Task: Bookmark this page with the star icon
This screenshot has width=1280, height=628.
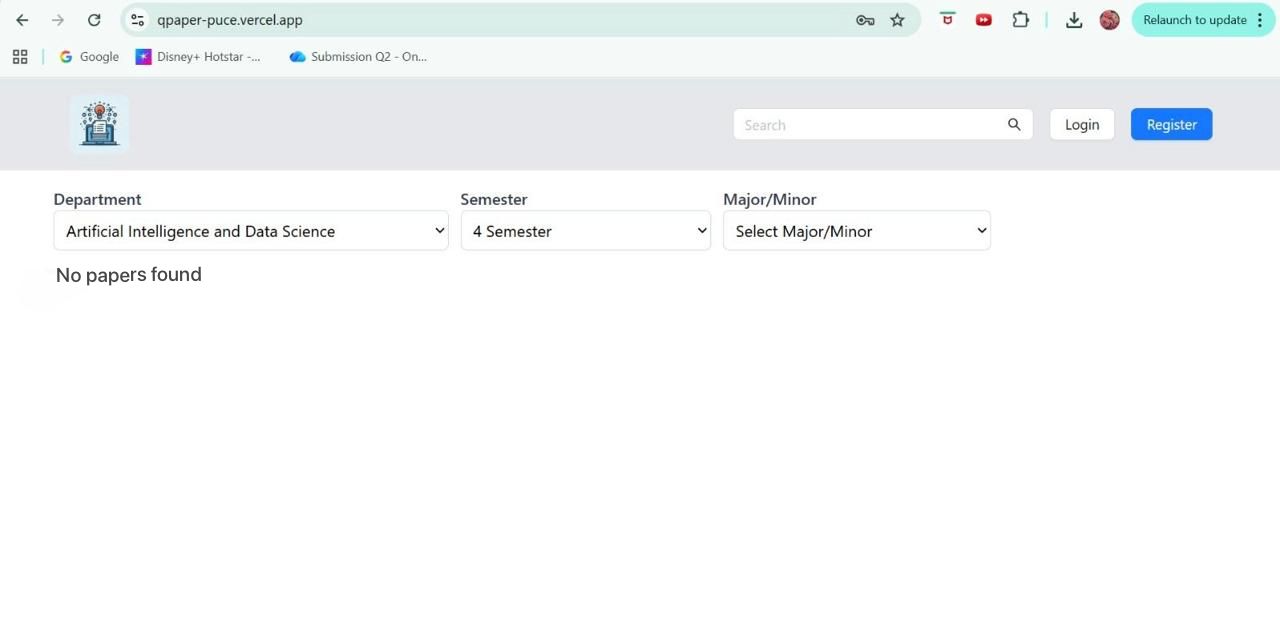Action: [x=897, y=20]
